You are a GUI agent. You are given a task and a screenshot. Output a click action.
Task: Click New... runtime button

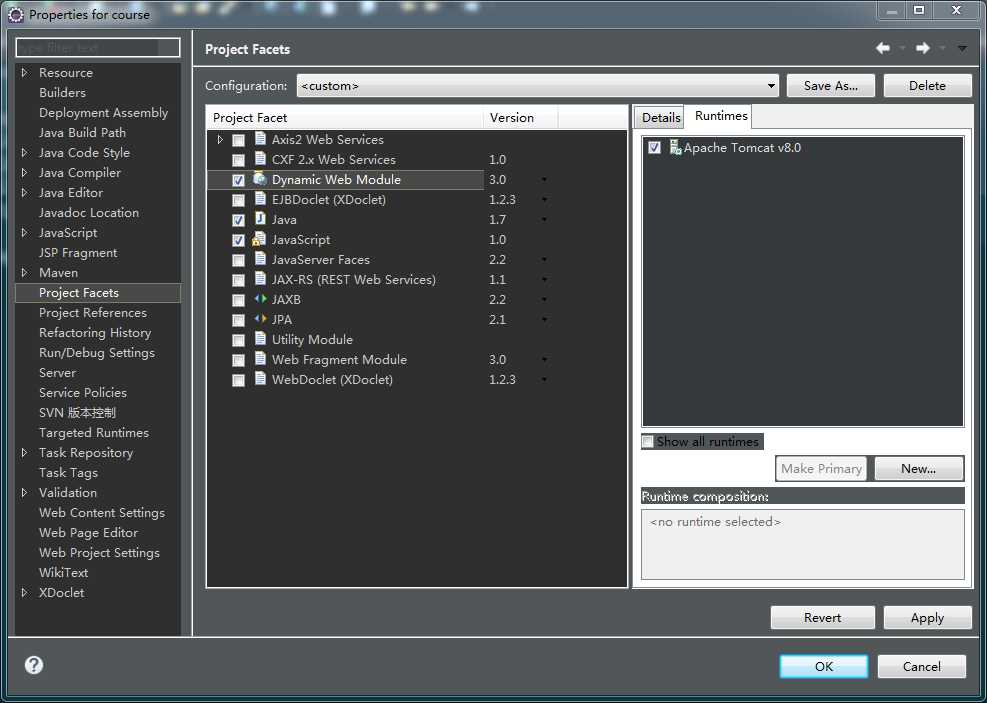[x=918, y=468]
